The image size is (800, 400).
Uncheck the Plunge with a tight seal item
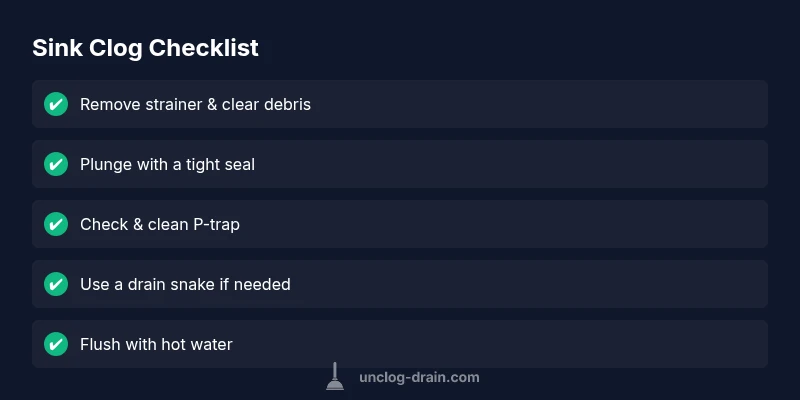(56, 164)
